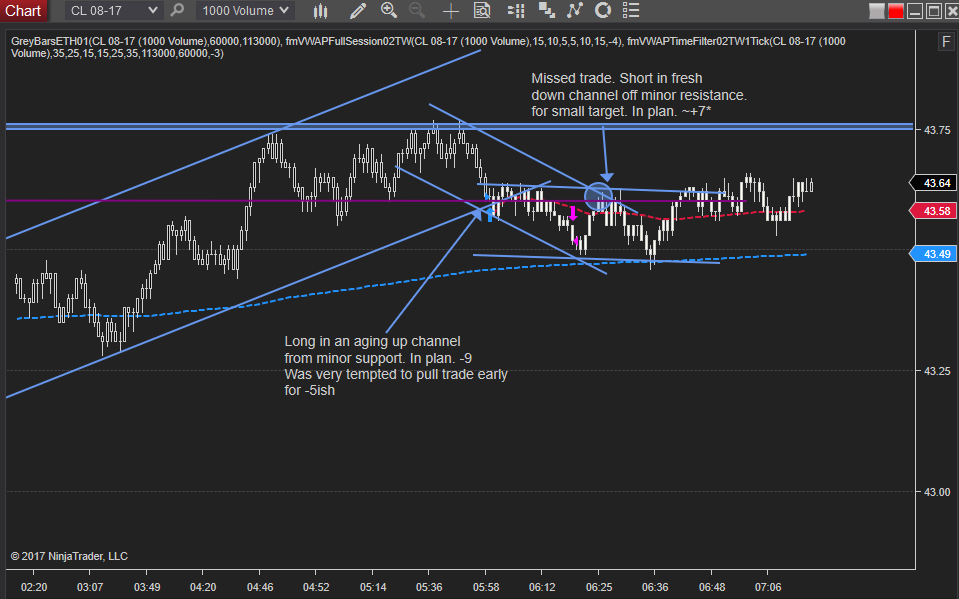Click the 05:36 time axis label
The height and width of the screenshot is (599, 959).
(429, 587)
